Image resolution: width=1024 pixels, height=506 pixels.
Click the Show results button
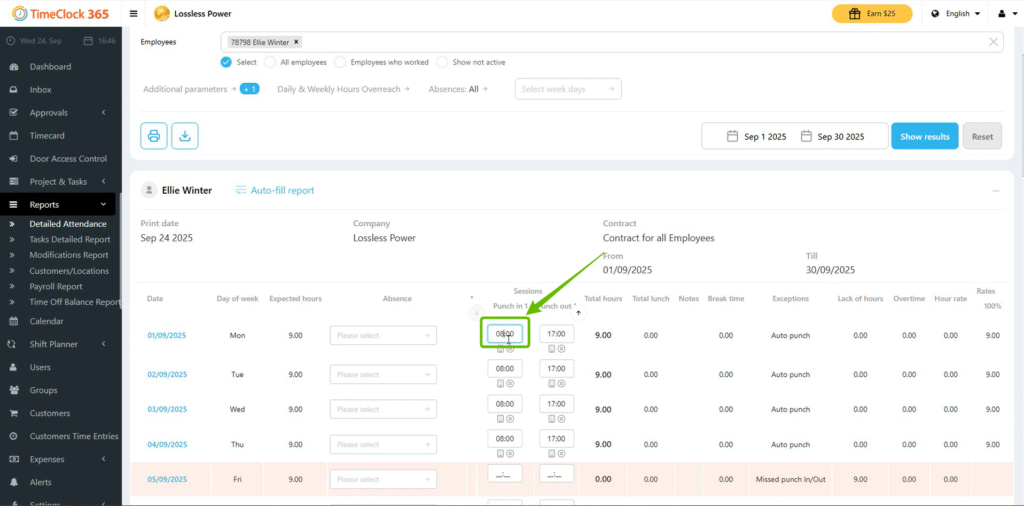[924, 136]
